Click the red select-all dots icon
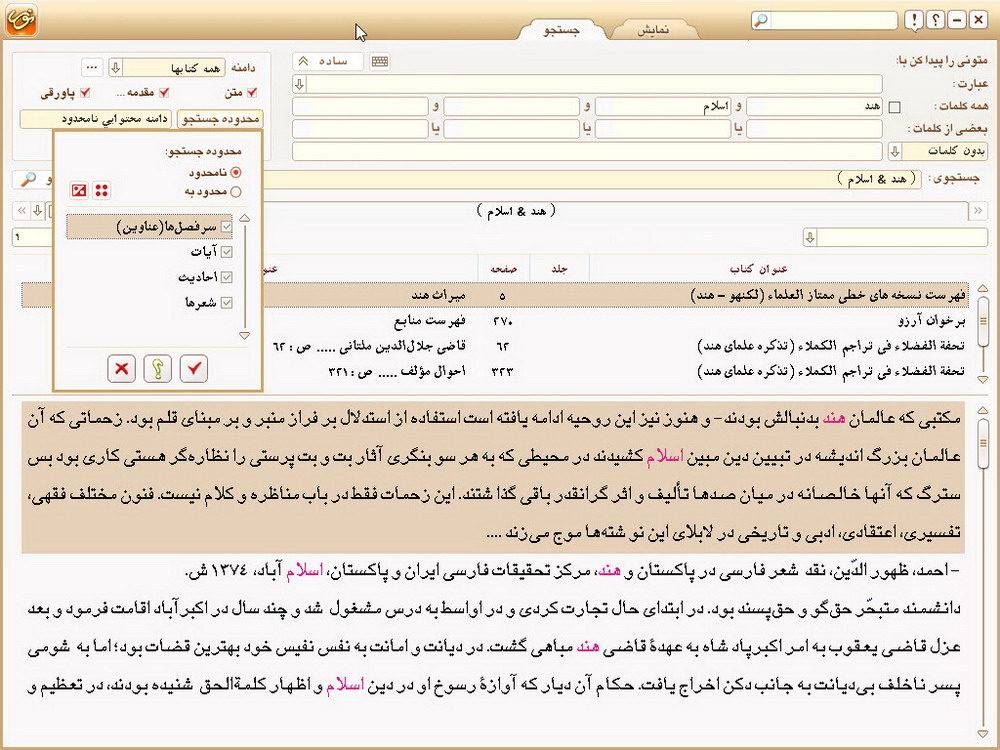 point(101,190)
